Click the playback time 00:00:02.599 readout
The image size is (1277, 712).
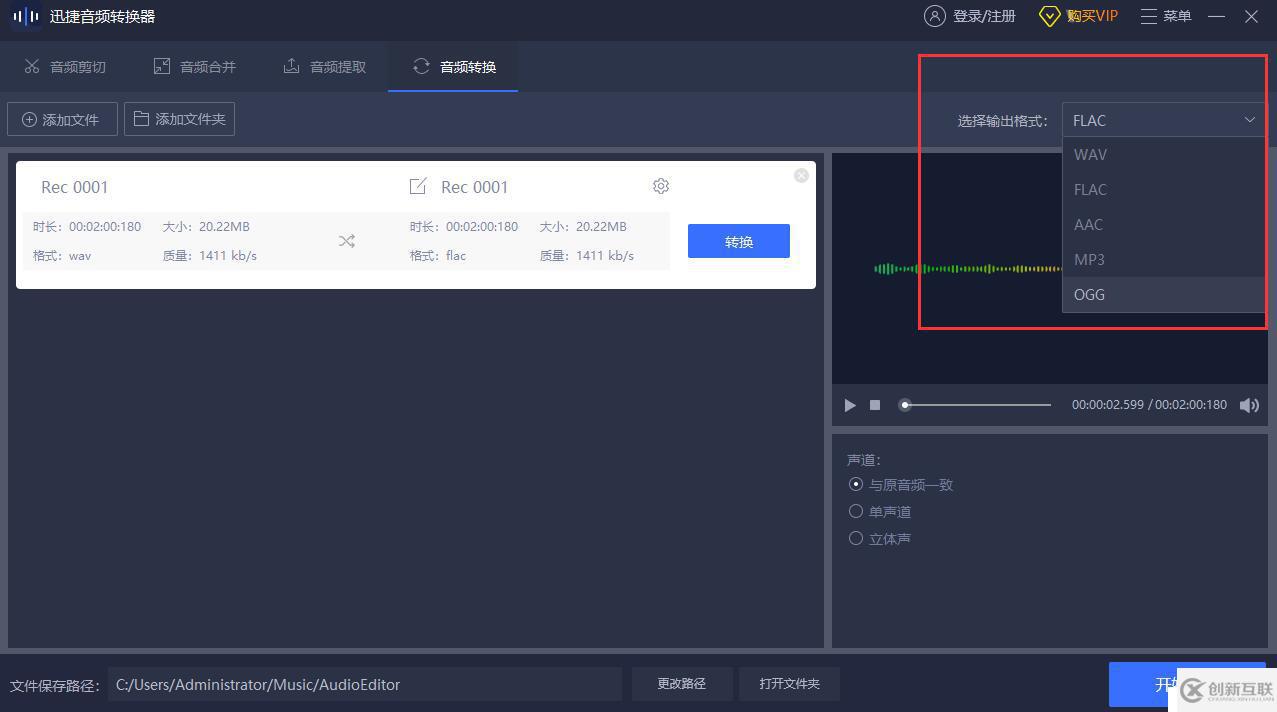(1108, 405)
